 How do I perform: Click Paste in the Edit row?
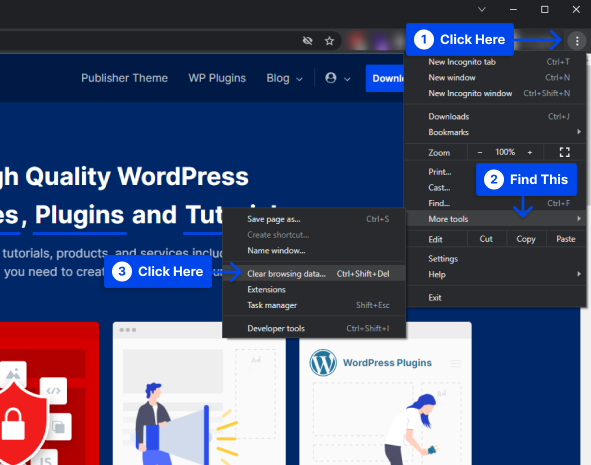(566, 239)
